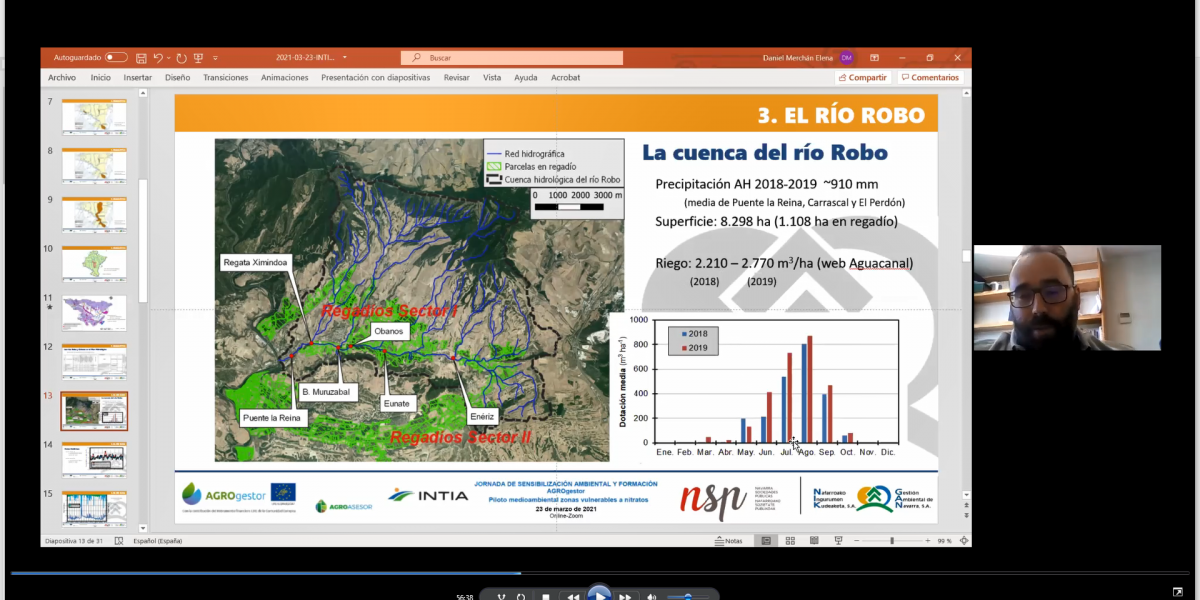Click the zoom in plus button

926,541
